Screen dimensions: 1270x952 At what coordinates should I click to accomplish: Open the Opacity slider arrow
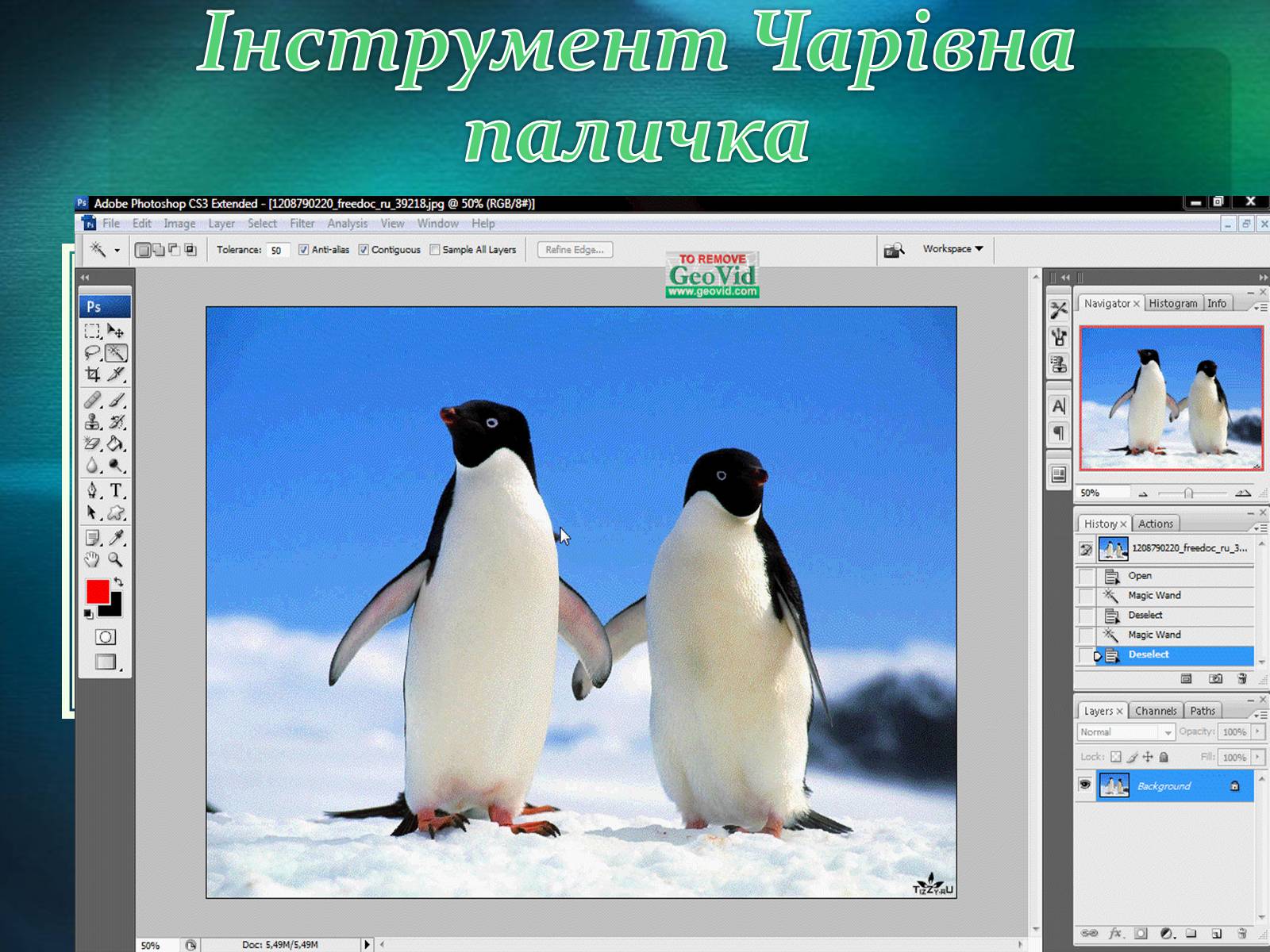tap(1258, 731)
